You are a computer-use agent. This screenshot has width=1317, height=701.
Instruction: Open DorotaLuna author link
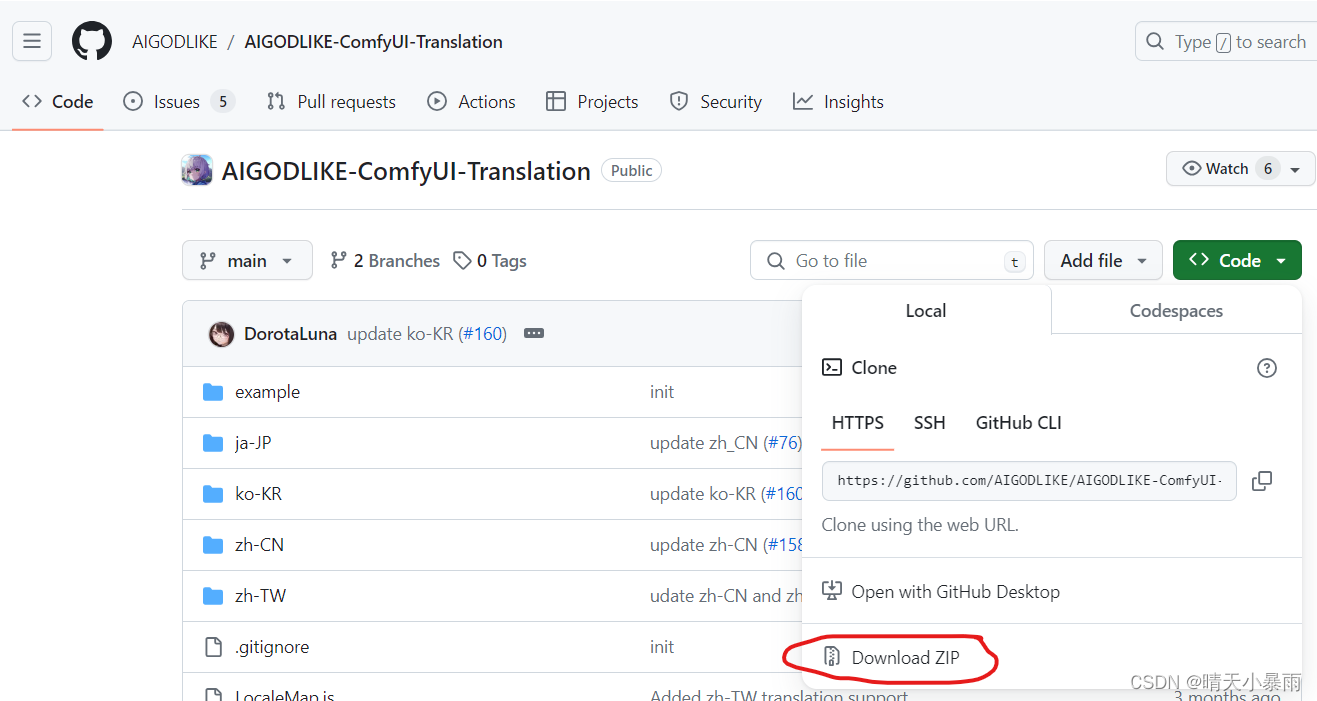[x=290, y=334]
